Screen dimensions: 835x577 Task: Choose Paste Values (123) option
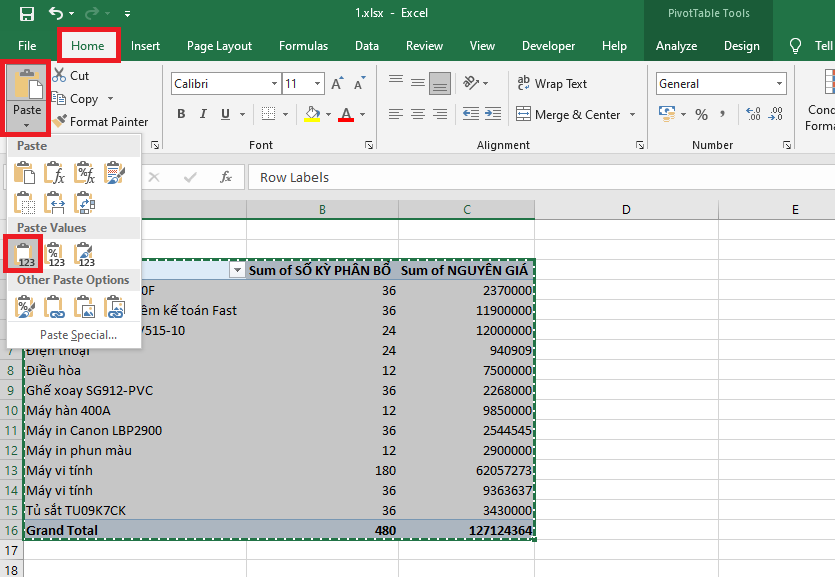[27, 254]
